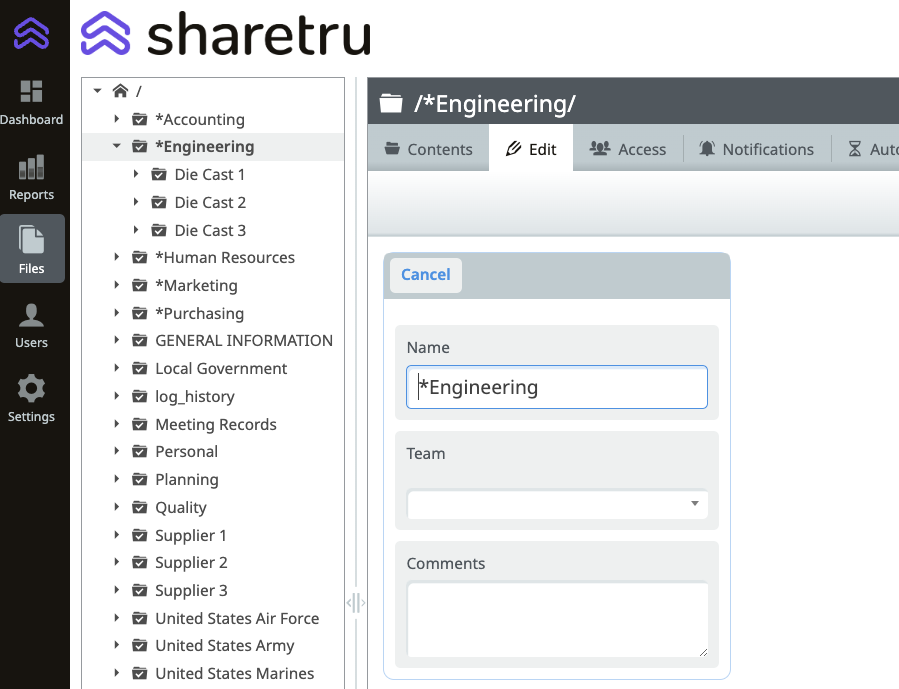Image resolution: width=899 pixels, height=689 pixels.
Task: Select the Personal folder row
Action: pyautogui.click(x=213, y=452)
